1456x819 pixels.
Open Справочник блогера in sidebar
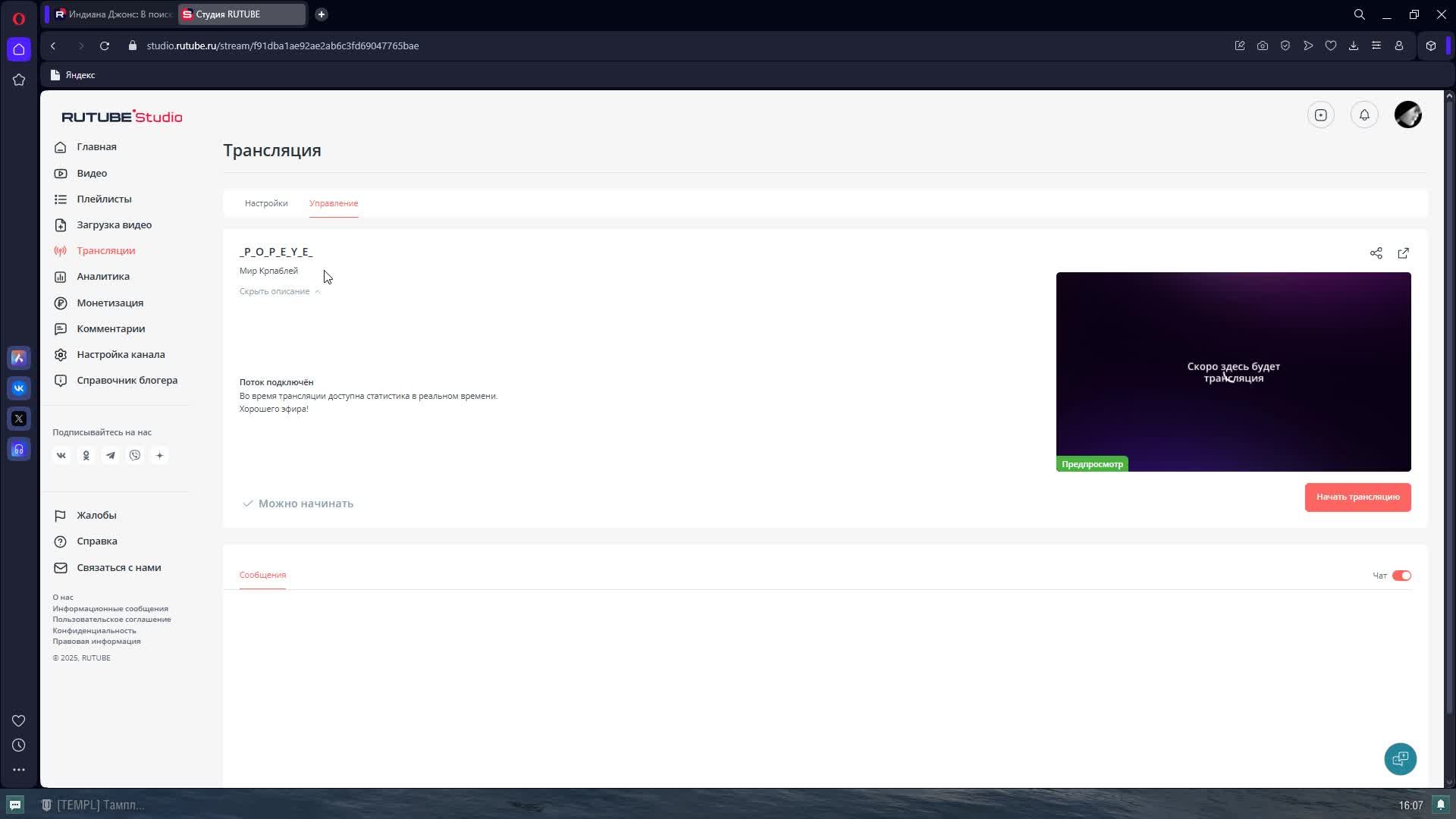(x=116, y=381)
